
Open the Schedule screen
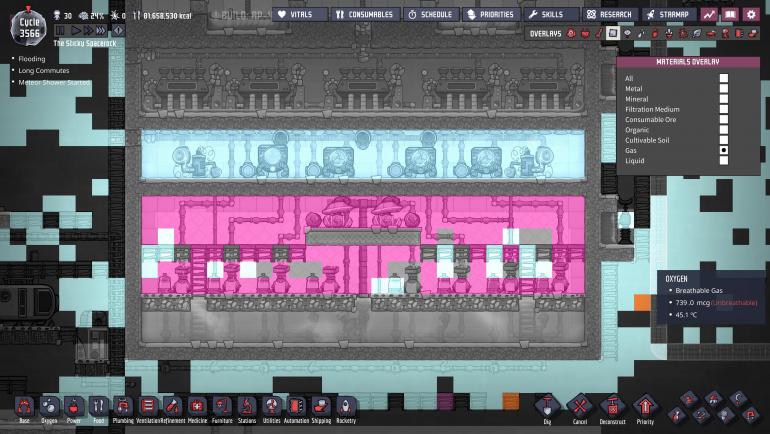431,15
